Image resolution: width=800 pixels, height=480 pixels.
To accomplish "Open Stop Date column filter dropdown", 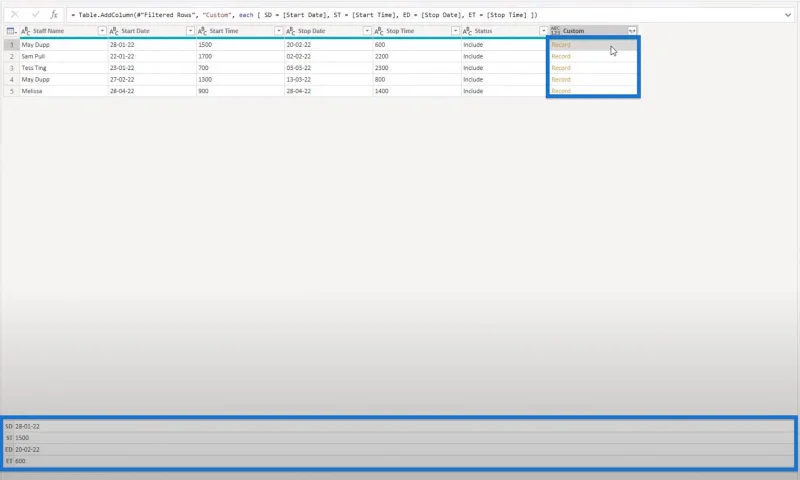I will click(367, 31).
